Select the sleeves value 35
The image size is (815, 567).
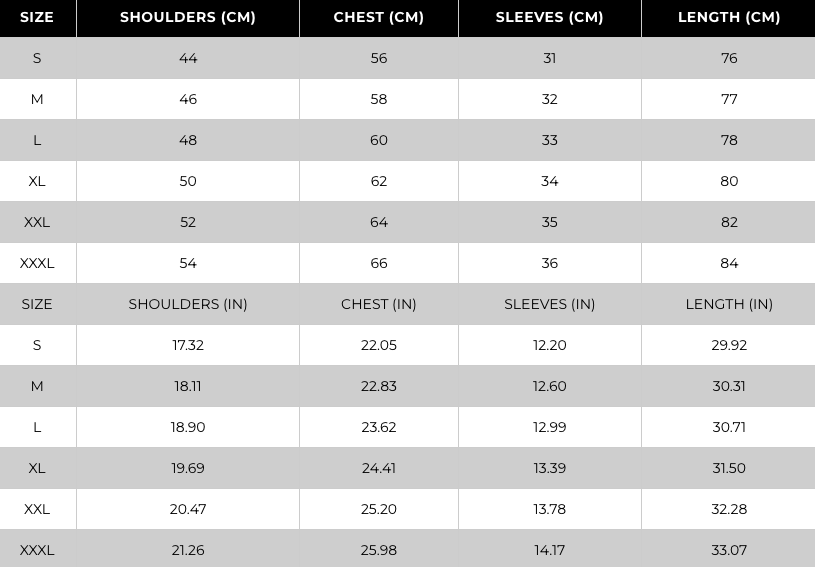pyautogui.click(x=549, y=222)
